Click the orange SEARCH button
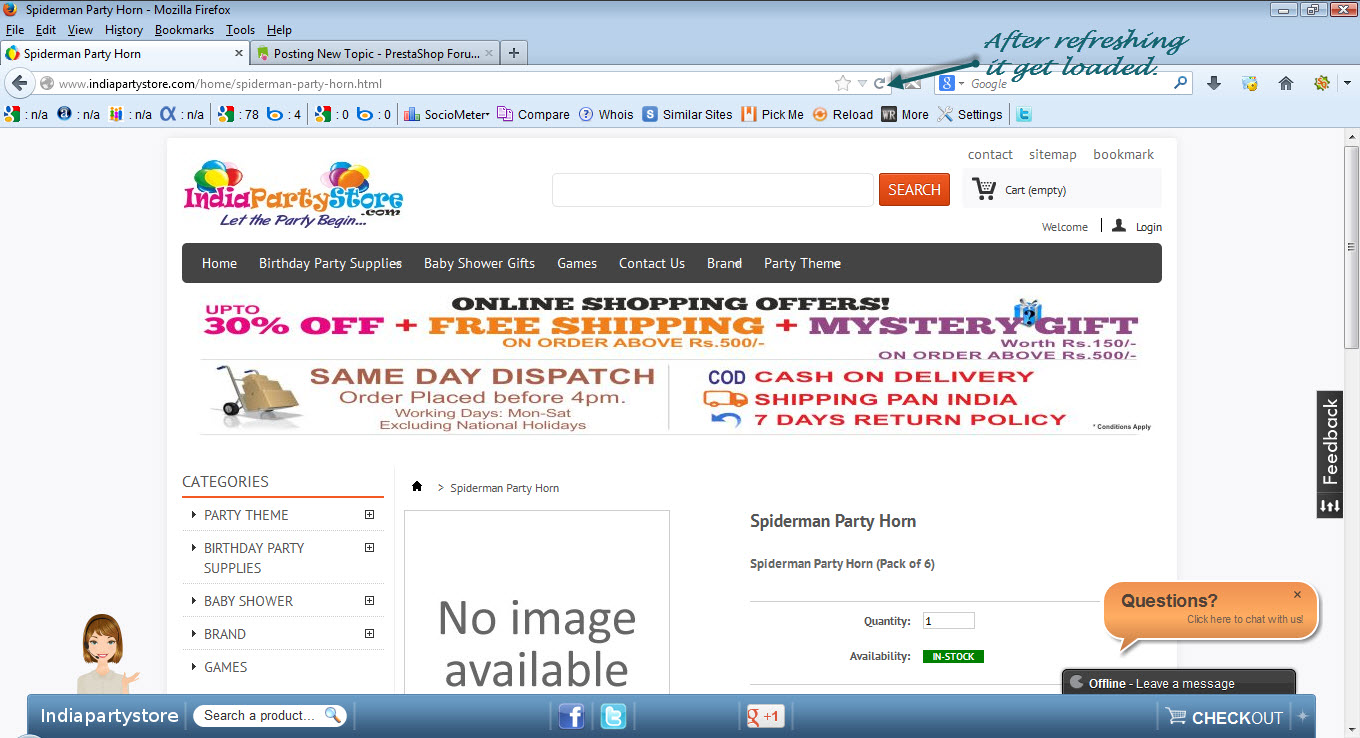 click(914, 189)
